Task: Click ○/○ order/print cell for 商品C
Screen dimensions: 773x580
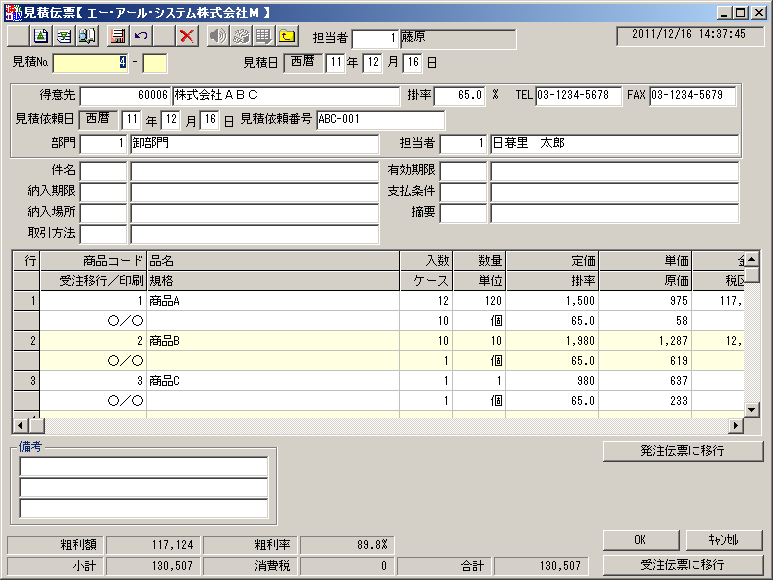Action: pyautogui.click(x=92, y=401)
